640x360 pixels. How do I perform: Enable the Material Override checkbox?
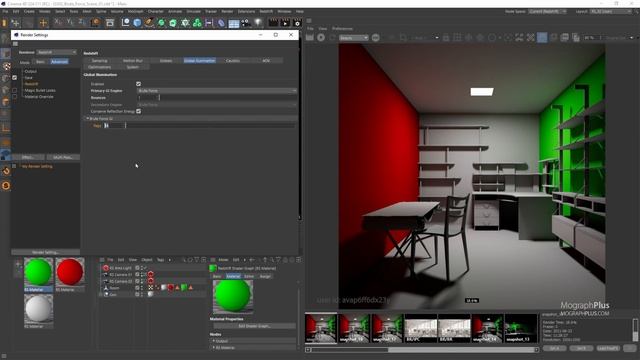[x=15, y=97]
